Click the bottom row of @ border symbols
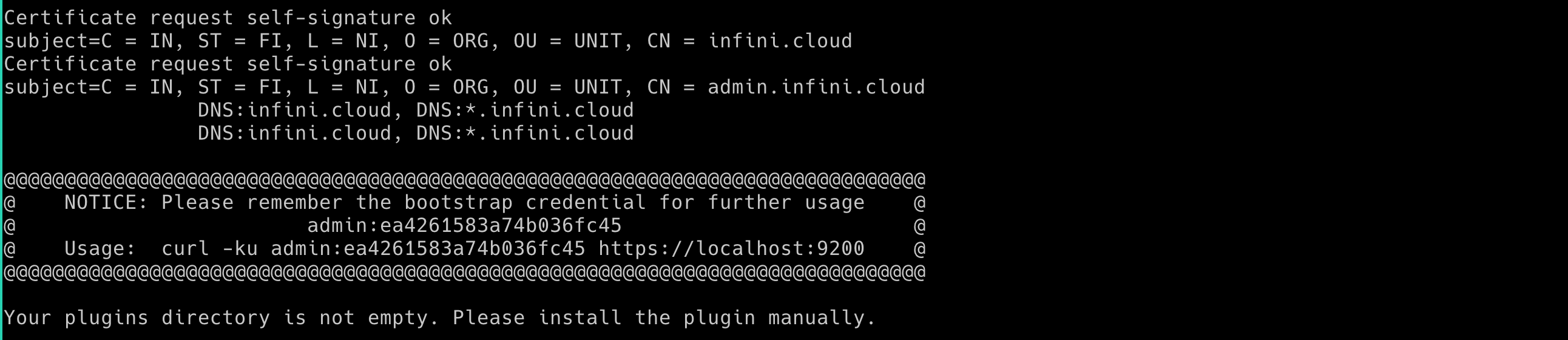 (x=464, y=272)
